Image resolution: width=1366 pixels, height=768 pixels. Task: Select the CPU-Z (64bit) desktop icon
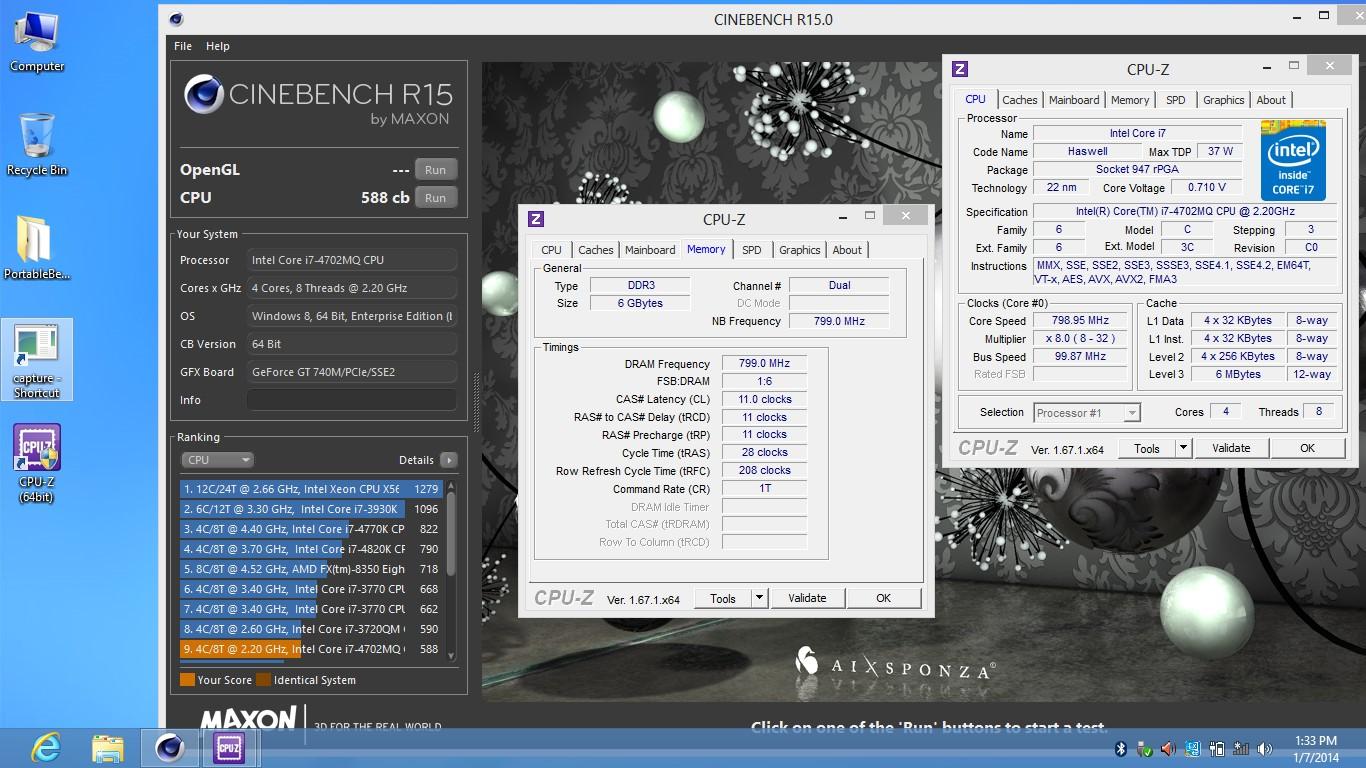click(x=37, y=463)
